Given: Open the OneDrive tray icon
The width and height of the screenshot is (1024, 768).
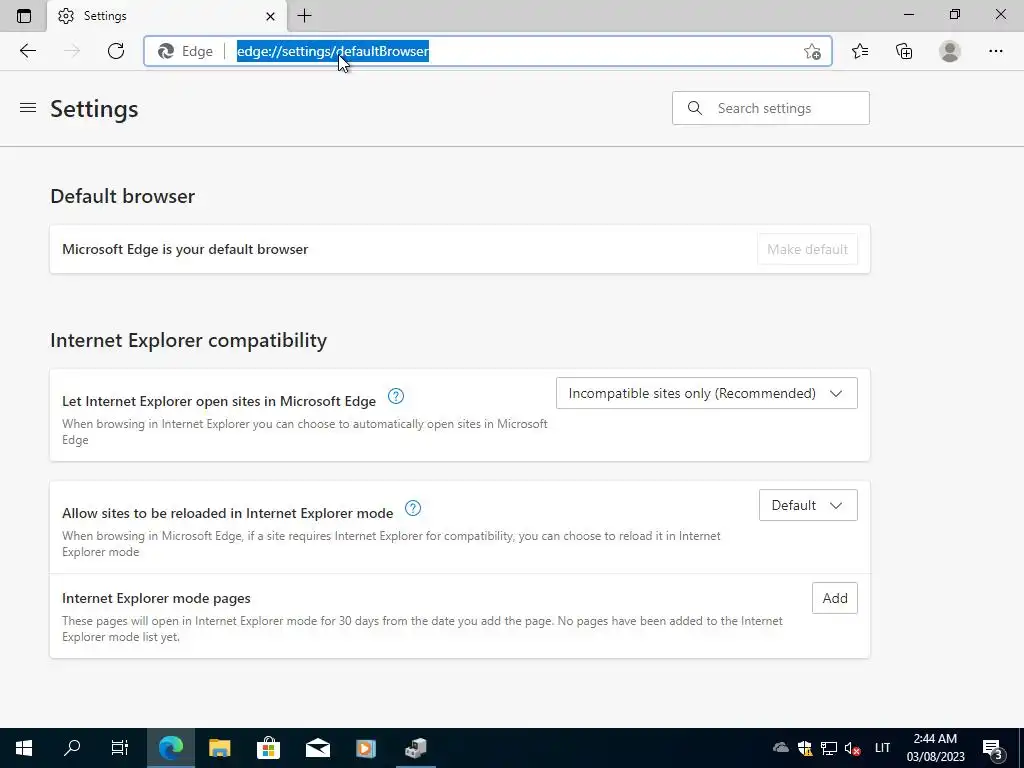Looking at the screenshot, I should click(x=780, y=748).
